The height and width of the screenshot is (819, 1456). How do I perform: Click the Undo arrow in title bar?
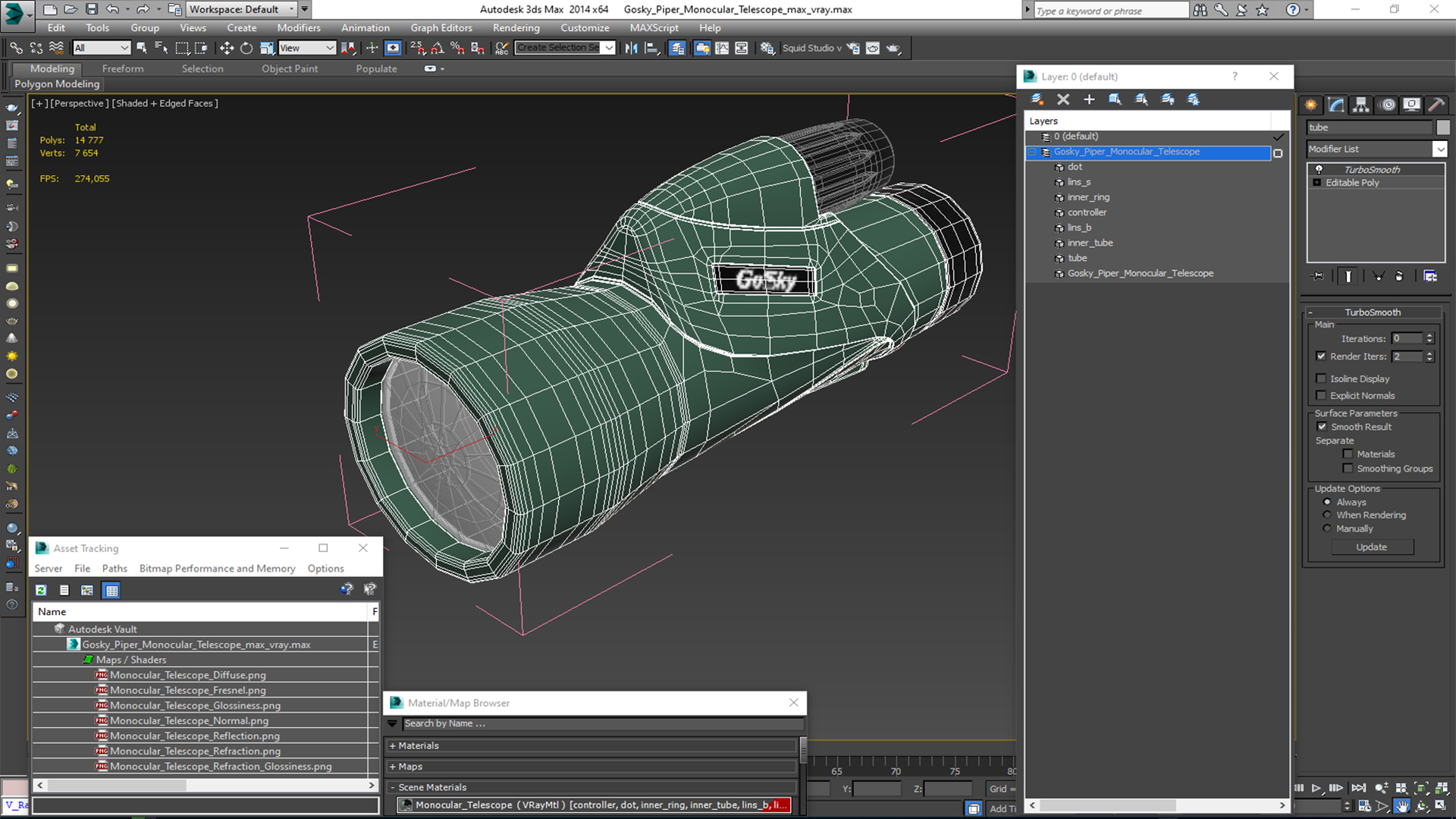coord(112,9)
